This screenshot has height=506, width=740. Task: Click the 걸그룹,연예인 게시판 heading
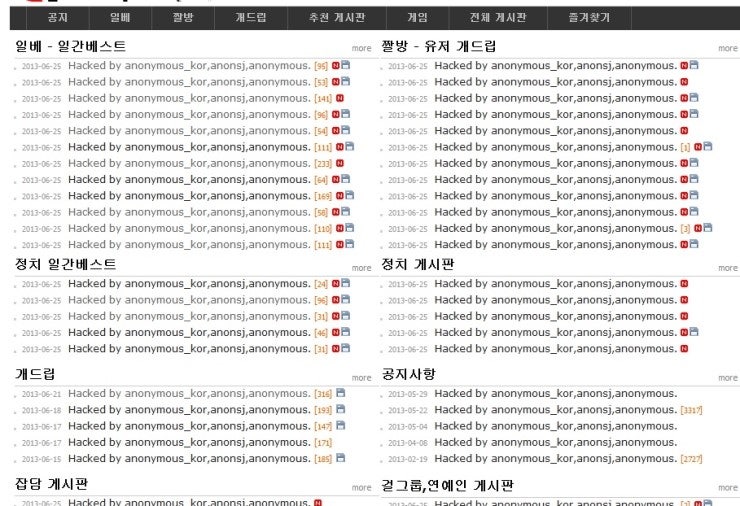tap(447, 485)
